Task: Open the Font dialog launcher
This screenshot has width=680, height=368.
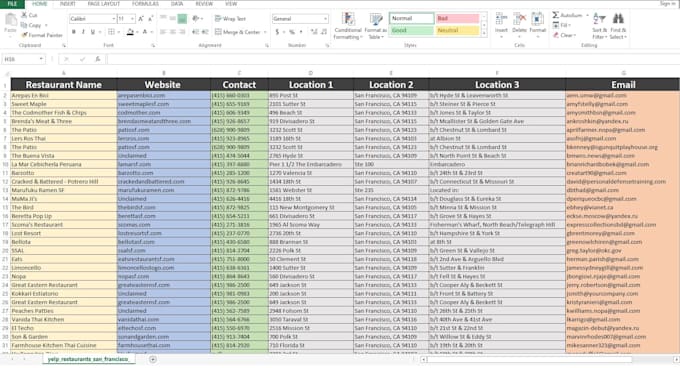Action: 153,45
